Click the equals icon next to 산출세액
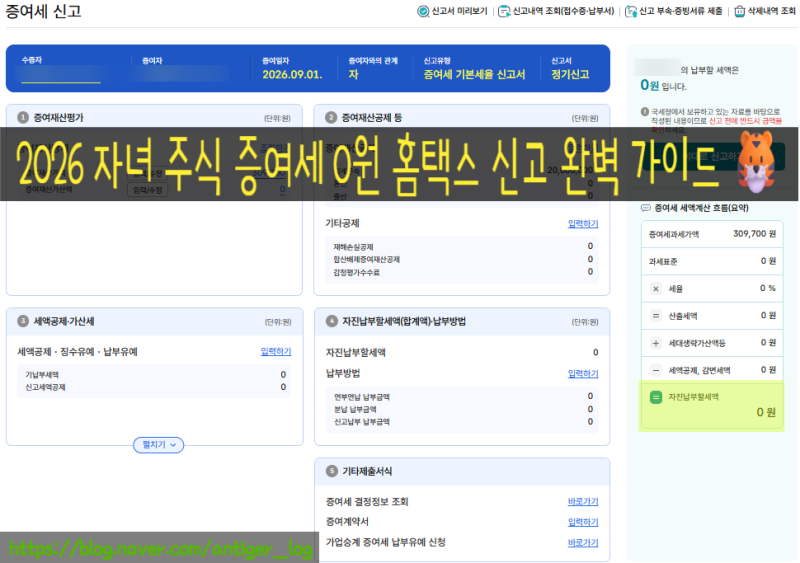The image size is (800, 563). tap(656, 316)
